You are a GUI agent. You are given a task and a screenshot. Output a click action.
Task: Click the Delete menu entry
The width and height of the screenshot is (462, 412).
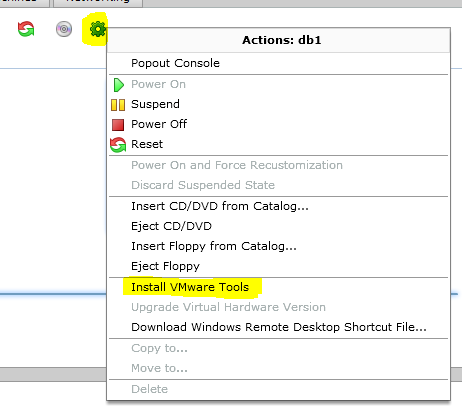pos(149,389)
